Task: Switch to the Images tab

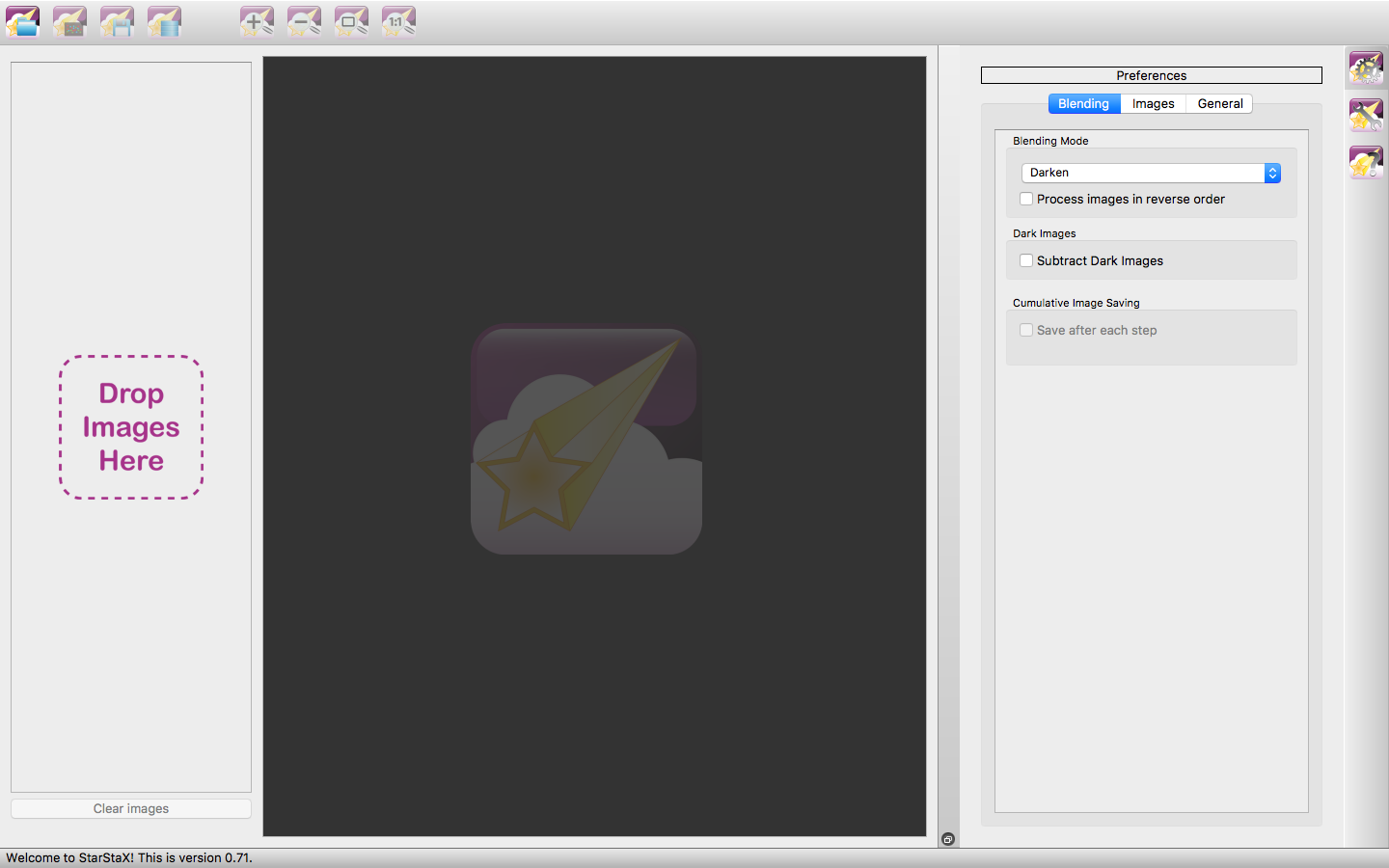Action: click(1153, 103)
